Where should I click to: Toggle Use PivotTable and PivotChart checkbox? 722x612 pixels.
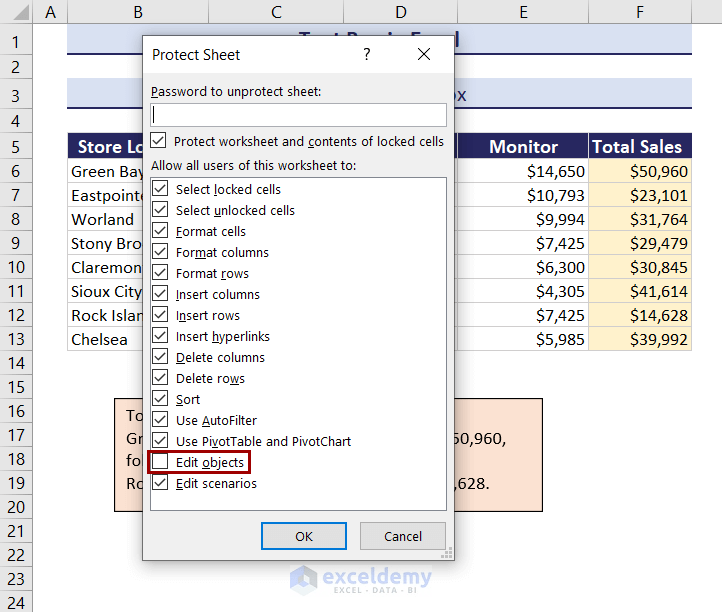[x=160, y=441]
